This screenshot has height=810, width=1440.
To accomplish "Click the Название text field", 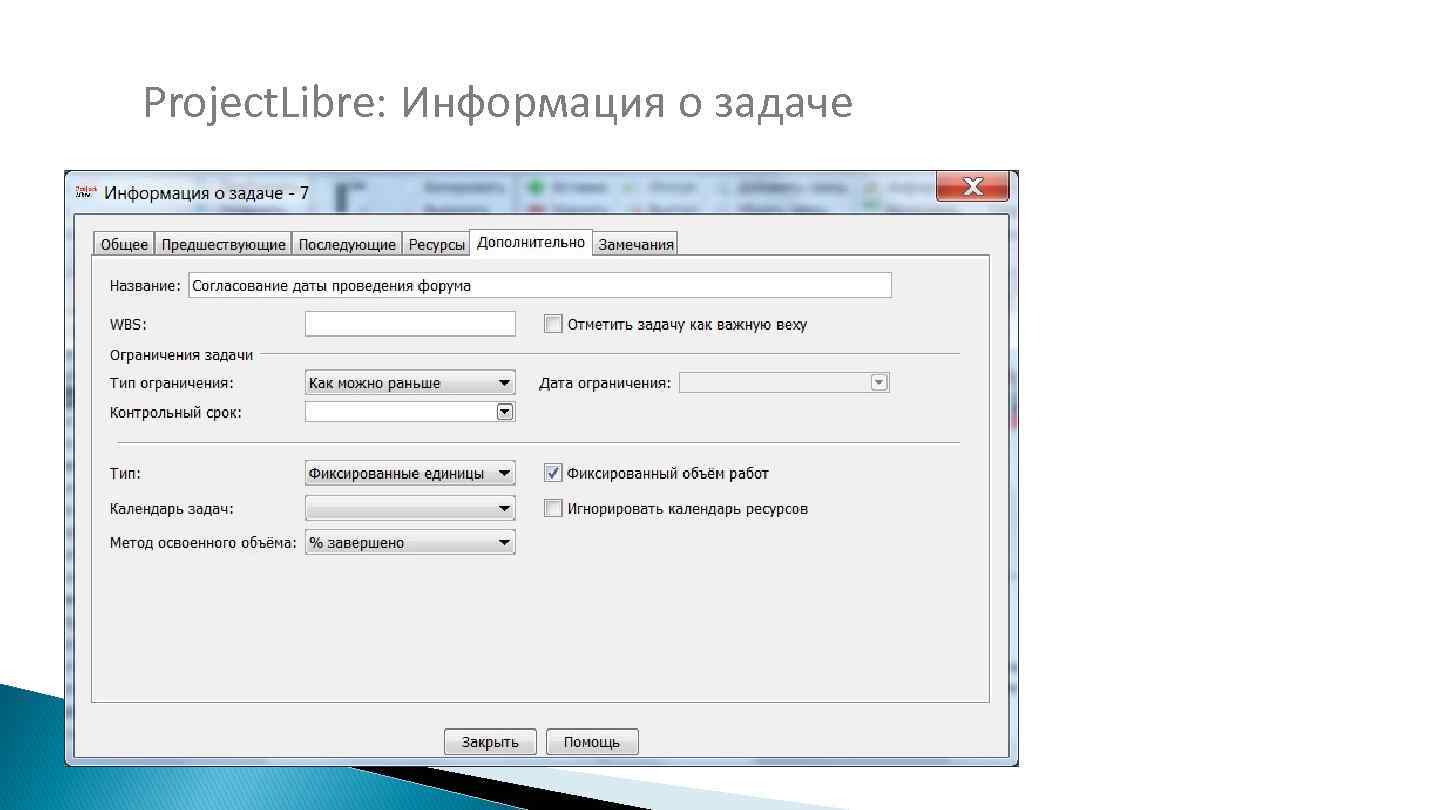I will pos(540,285).
